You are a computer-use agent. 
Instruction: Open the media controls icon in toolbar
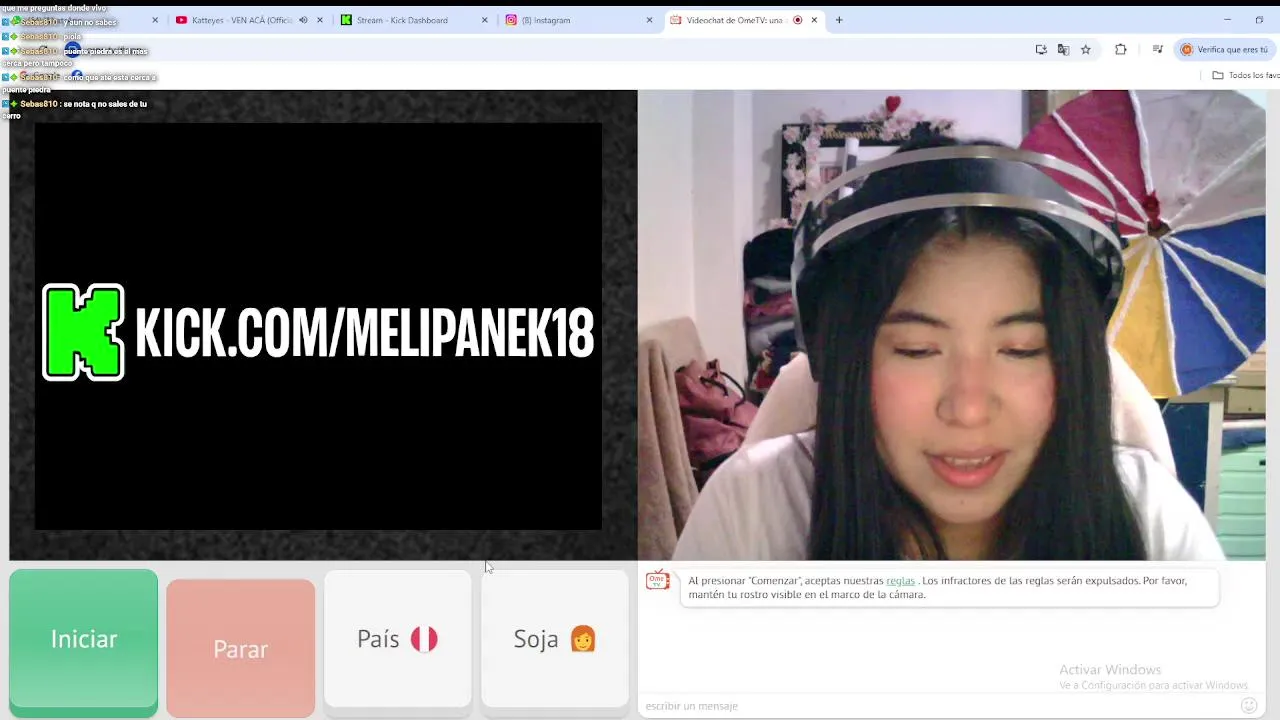click(x=1157, y=49)
